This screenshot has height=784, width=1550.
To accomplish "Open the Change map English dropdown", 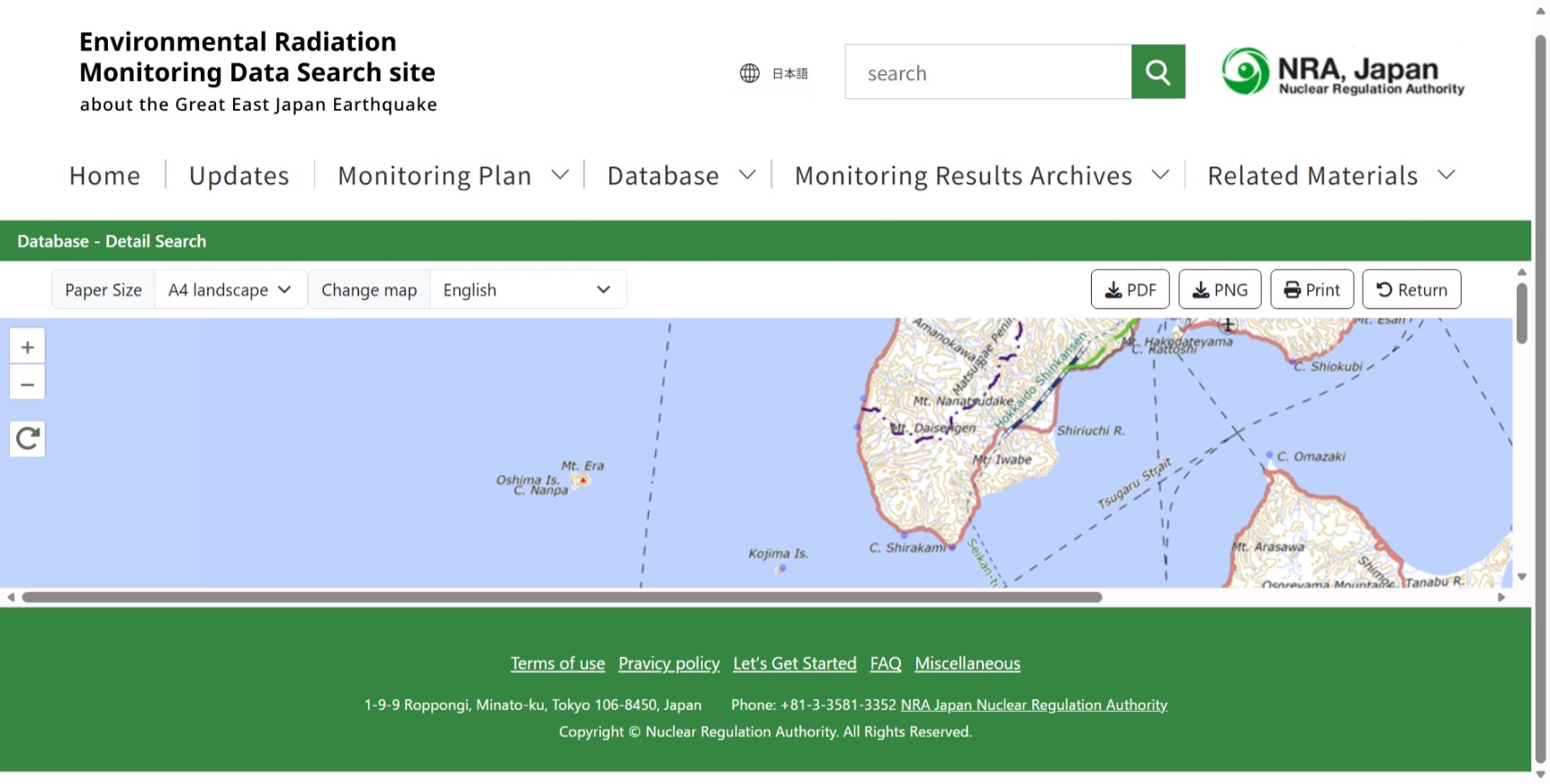I will tap(527, 290).
